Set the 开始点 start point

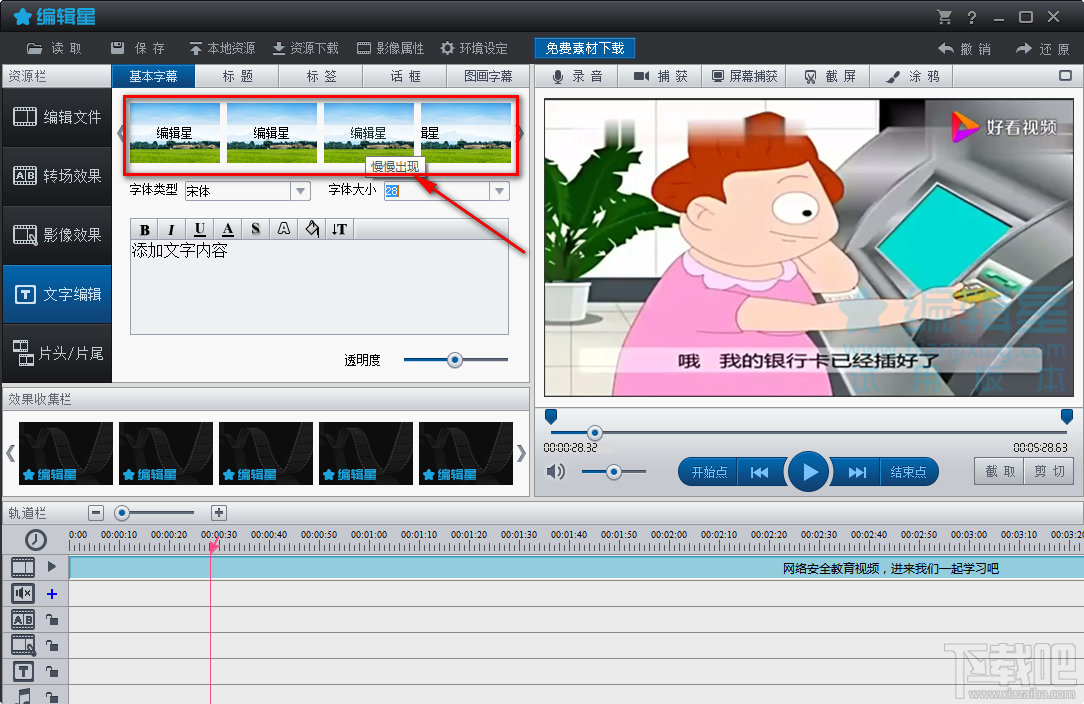(709, 472)
